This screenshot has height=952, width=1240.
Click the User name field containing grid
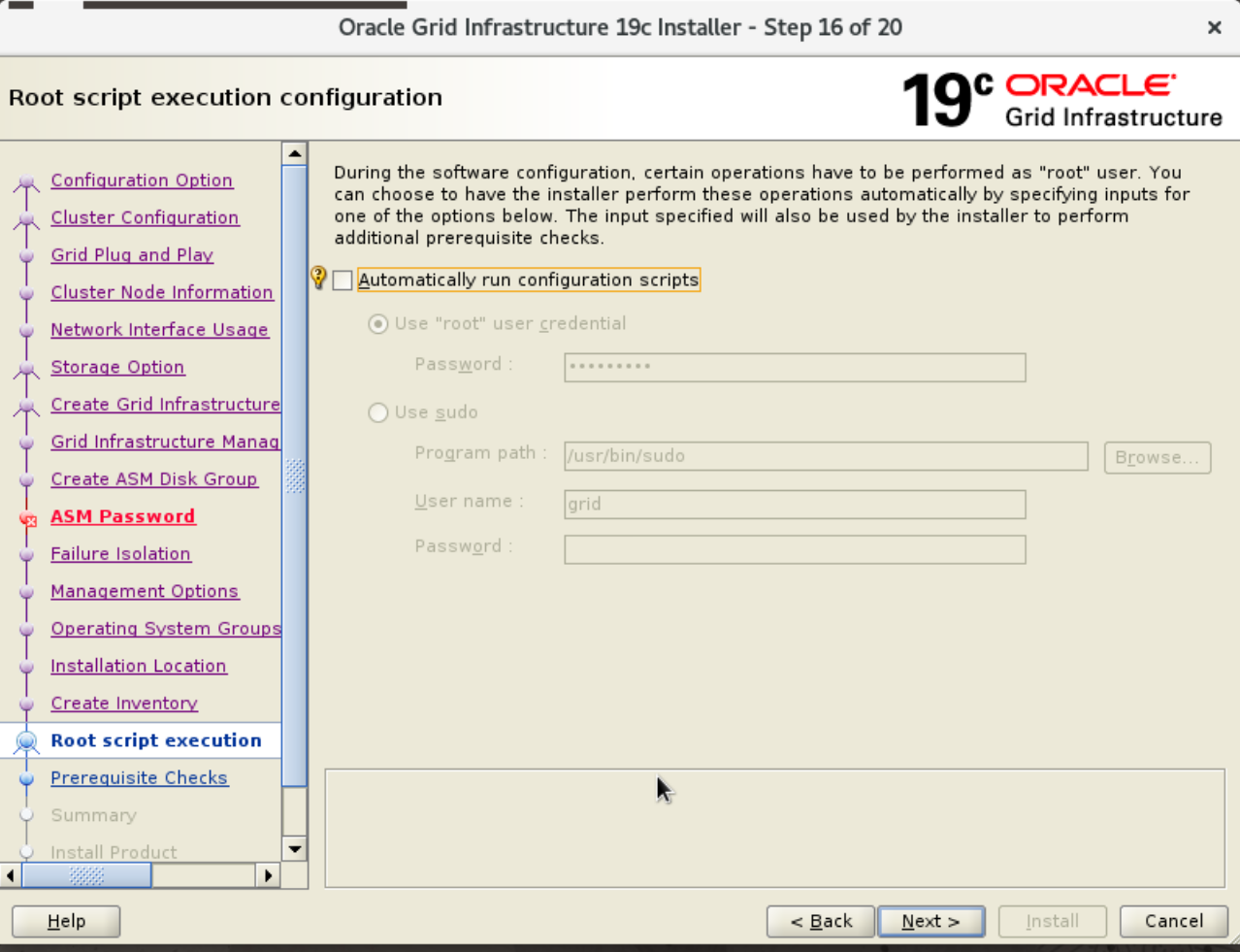[x=795, y=504]
